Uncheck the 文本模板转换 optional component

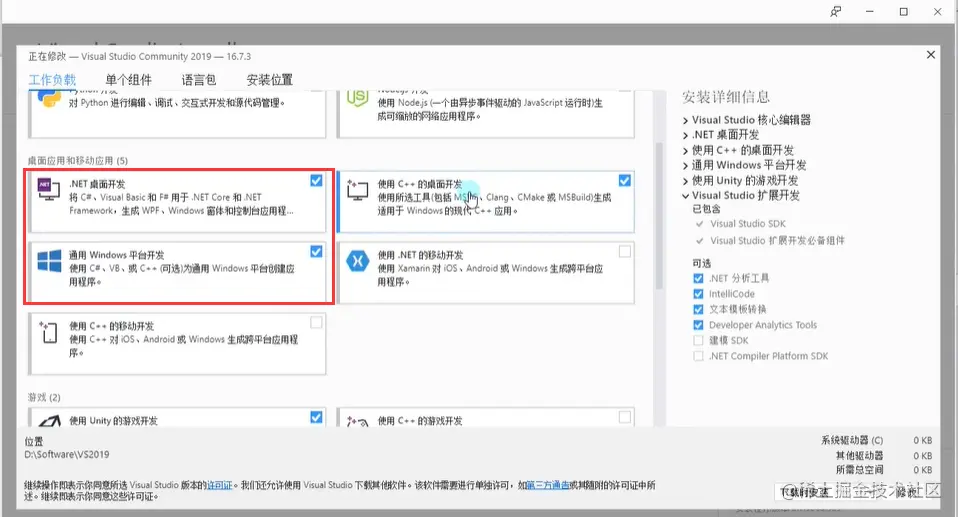point(698,309)
